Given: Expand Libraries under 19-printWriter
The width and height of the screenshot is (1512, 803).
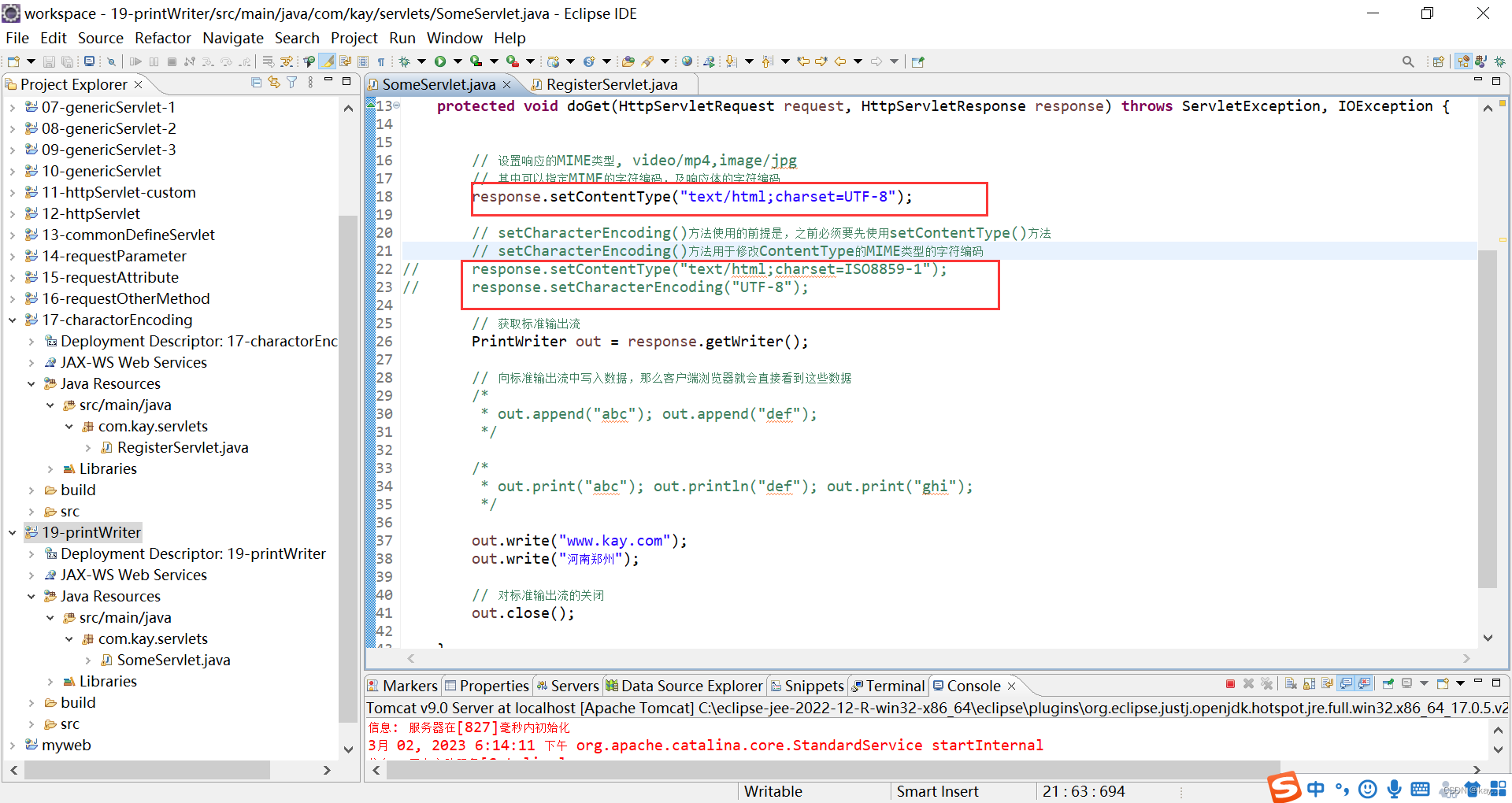Looking at the screenshot, I should tap(50, 682).
